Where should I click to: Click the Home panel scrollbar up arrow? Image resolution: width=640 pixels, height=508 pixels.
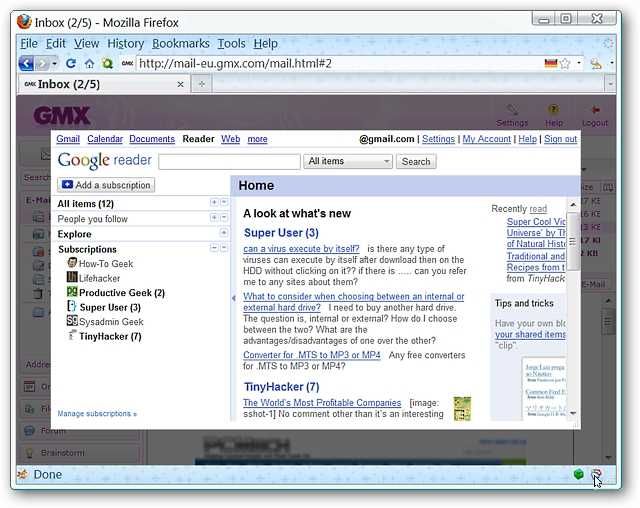tap(572, 204)
